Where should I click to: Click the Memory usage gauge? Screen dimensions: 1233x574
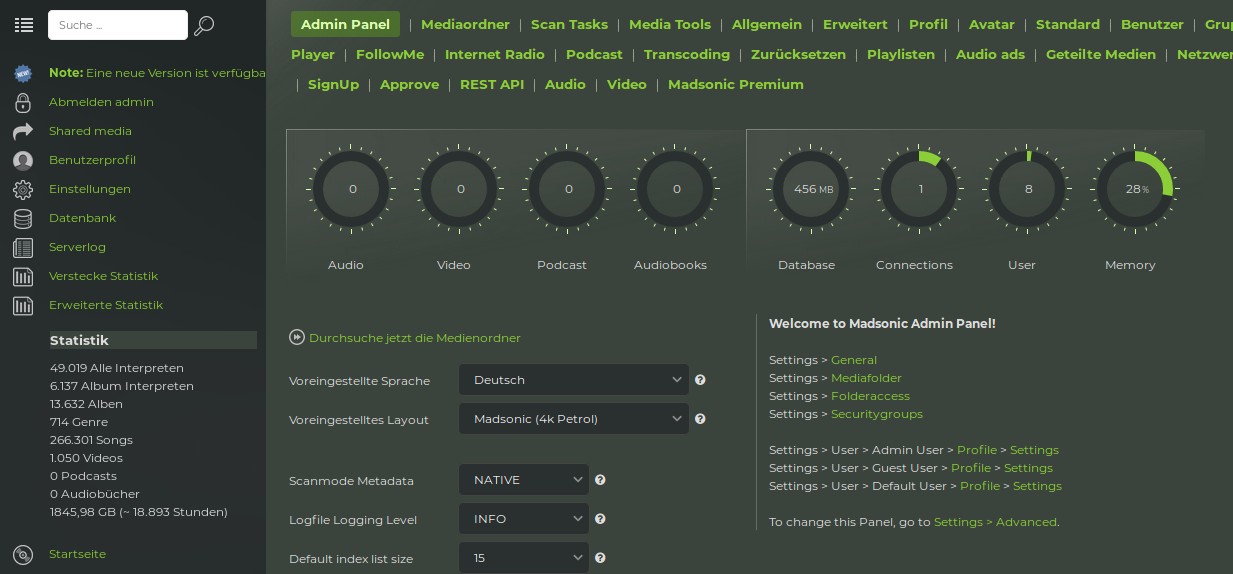point(1134,189)
